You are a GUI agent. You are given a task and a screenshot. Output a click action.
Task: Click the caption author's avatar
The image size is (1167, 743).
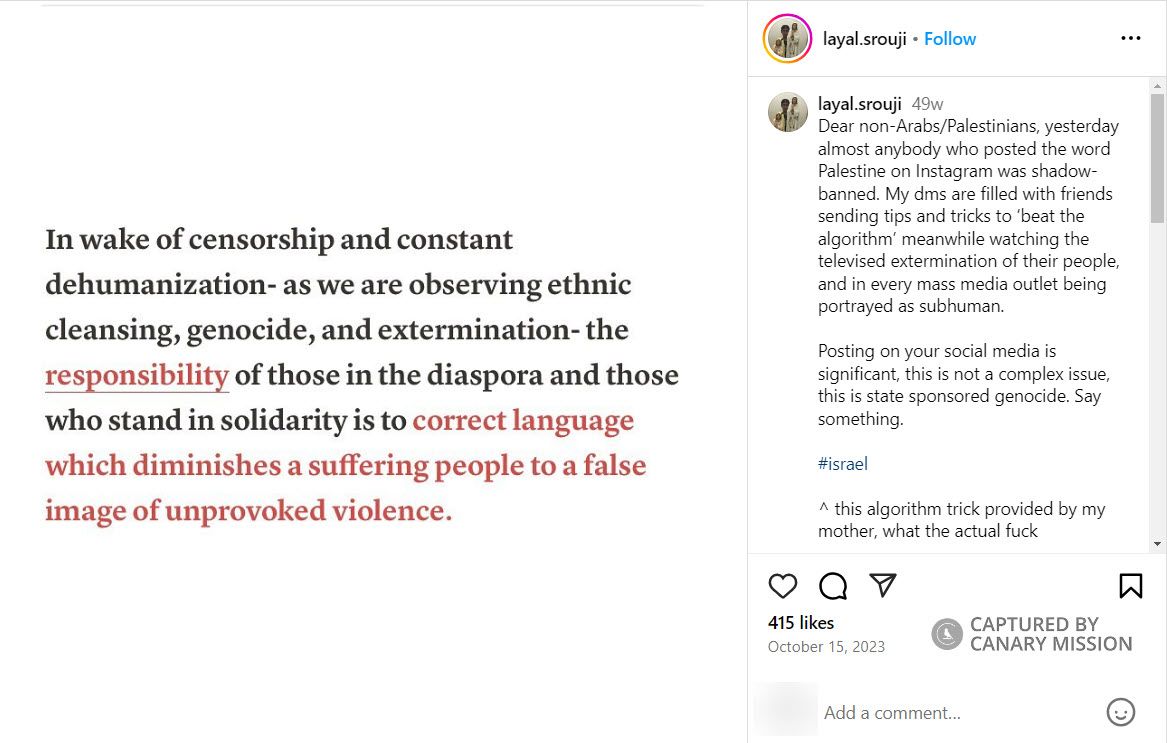788,113
